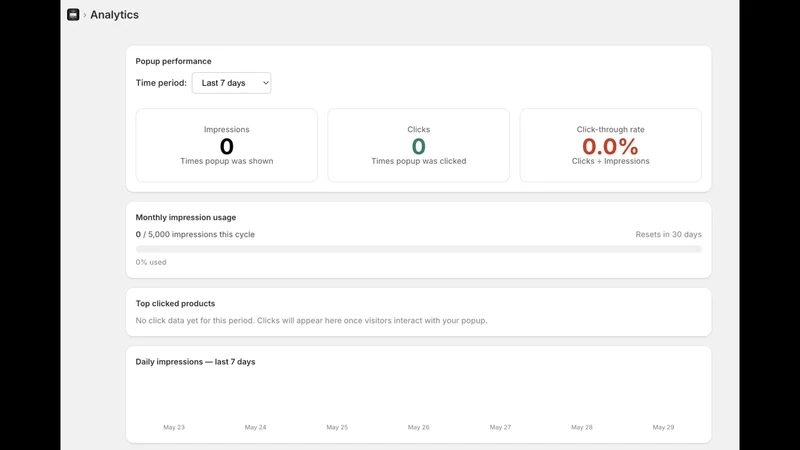
Task: Click the Analytics page title
Action: click(x=114, y=15)
